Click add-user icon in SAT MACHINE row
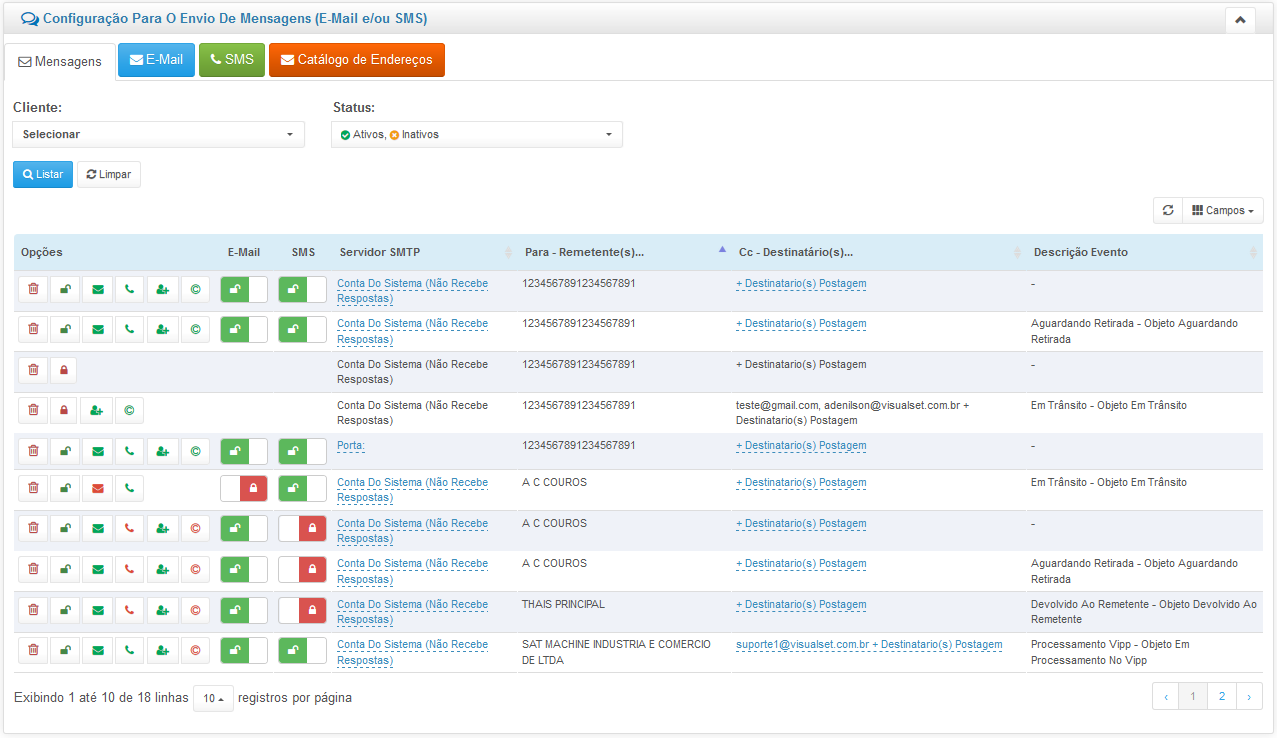The width and height of the screenshot is (1277, 738). [x=162, y=650]
